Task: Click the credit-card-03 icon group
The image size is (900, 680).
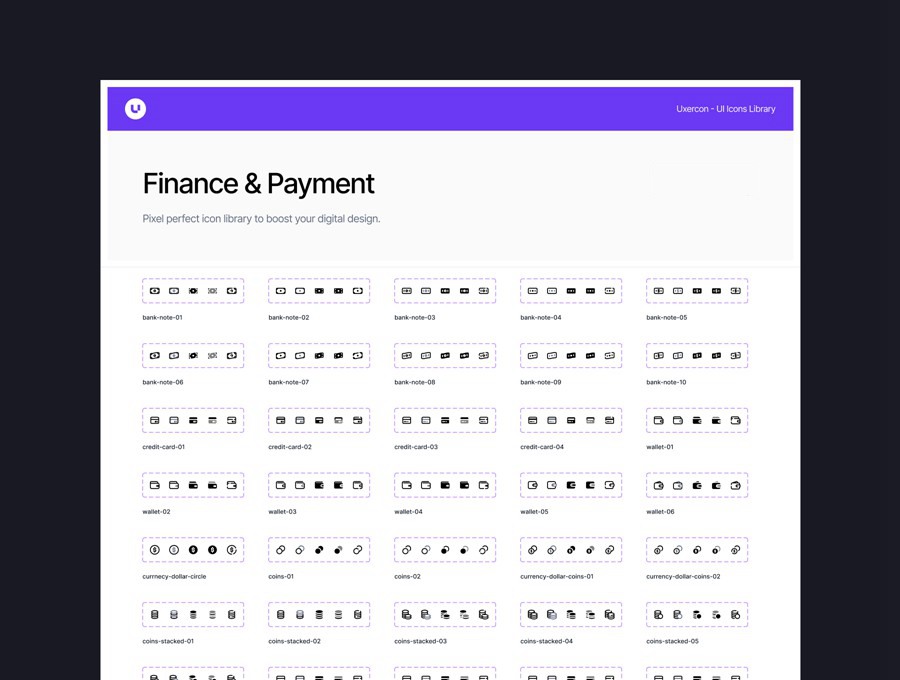Action: [444, 420]
